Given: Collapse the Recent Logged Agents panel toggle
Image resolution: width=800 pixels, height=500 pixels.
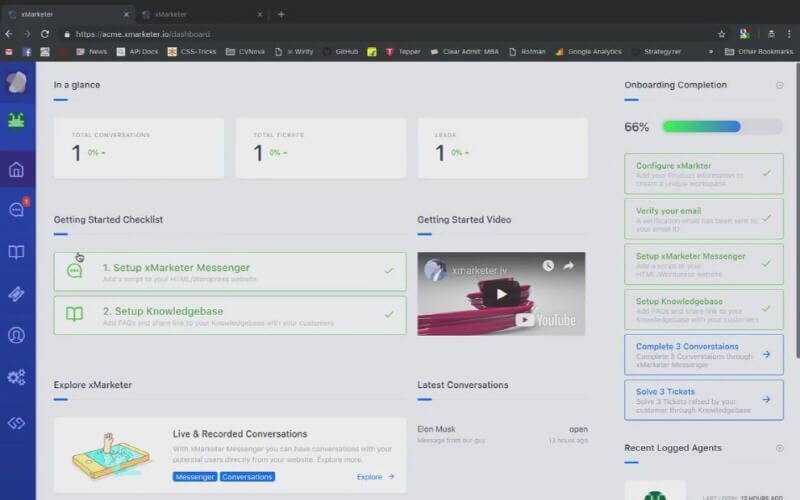Looking at the screenshot, I should [x=780, y=448].
